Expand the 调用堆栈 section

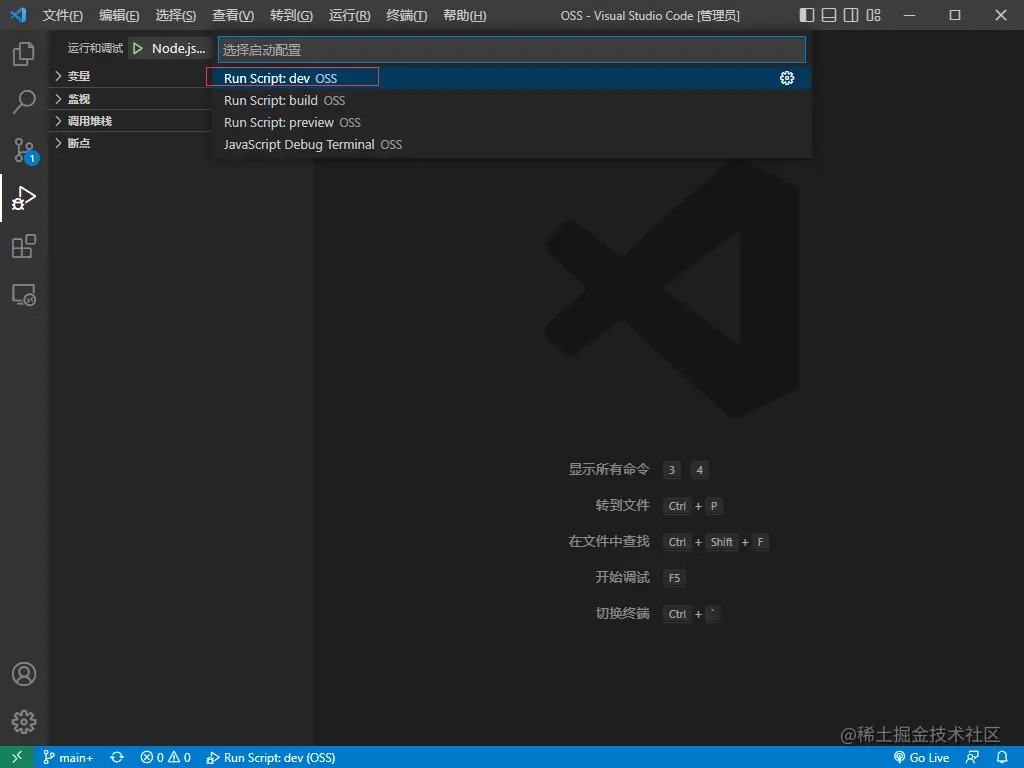[x=131, y=121]
